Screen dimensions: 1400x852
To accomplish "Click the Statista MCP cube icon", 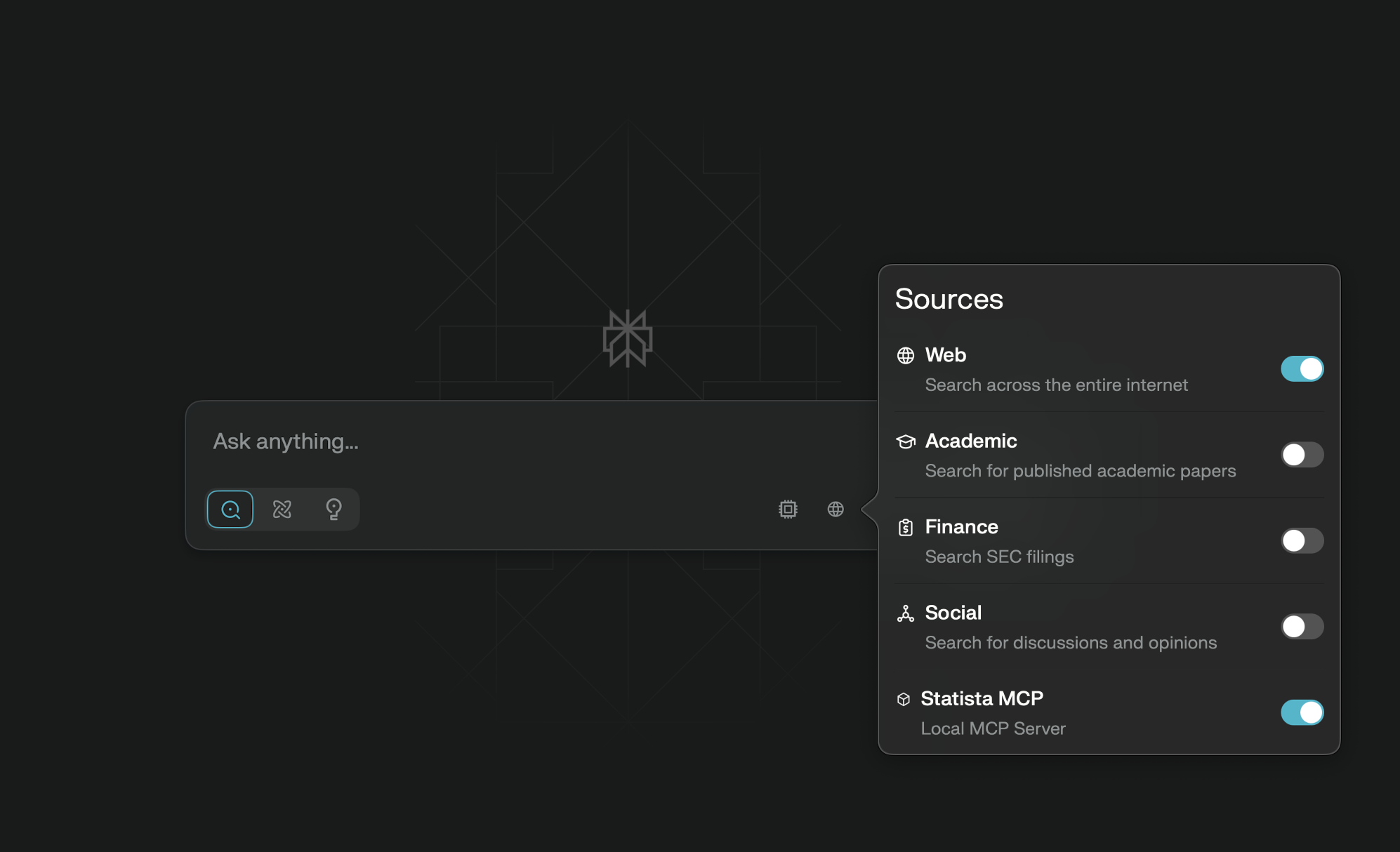I will point(904,700).
